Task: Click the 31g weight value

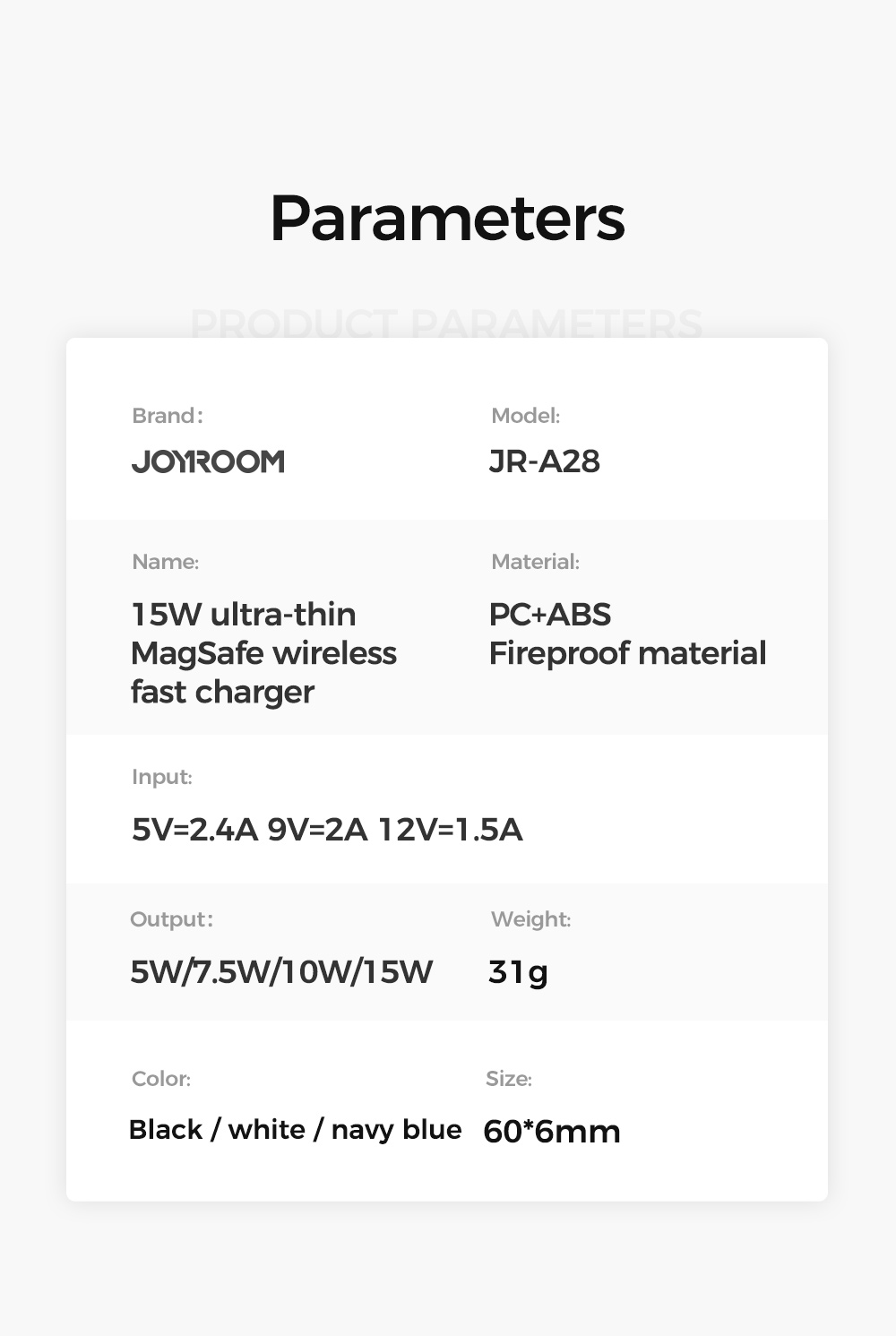Action: click(x=518, y=971)
